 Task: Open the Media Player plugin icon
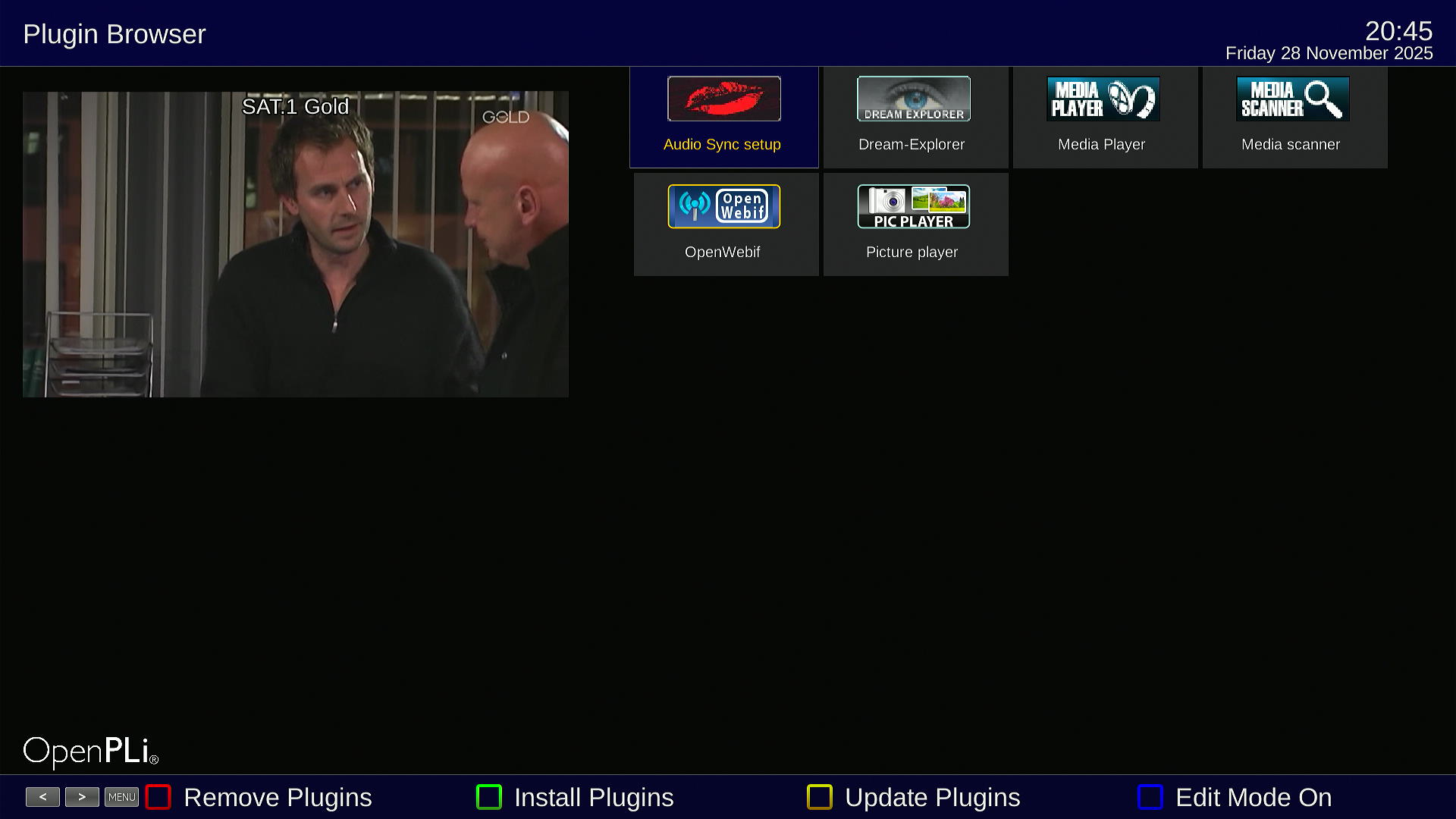(x=1103, y=99)
